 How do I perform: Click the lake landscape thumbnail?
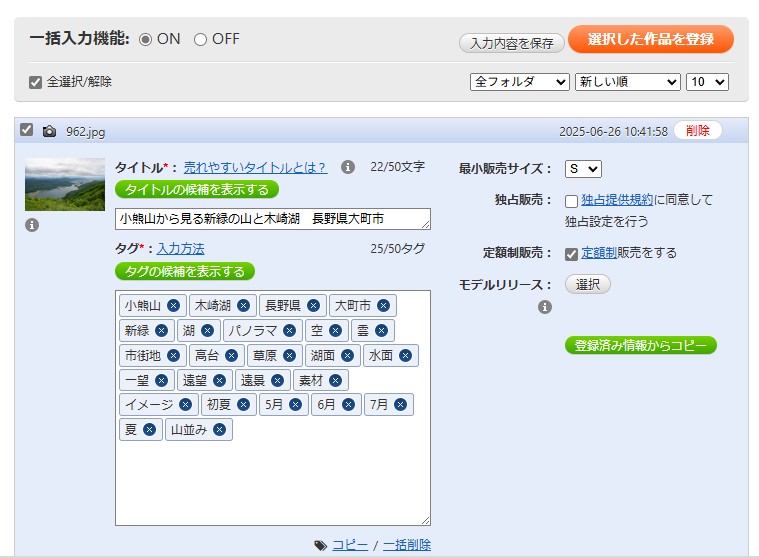[x=65, y=184]
